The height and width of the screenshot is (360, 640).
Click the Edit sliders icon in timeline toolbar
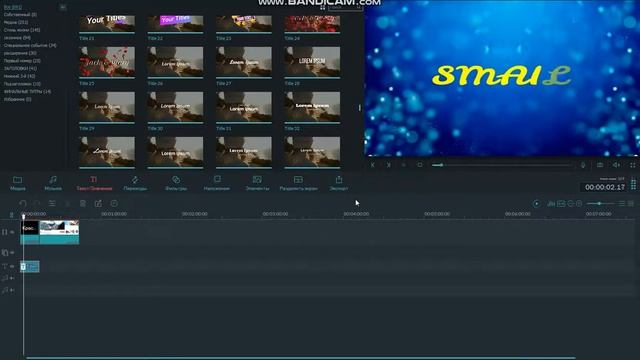(52, 203)
